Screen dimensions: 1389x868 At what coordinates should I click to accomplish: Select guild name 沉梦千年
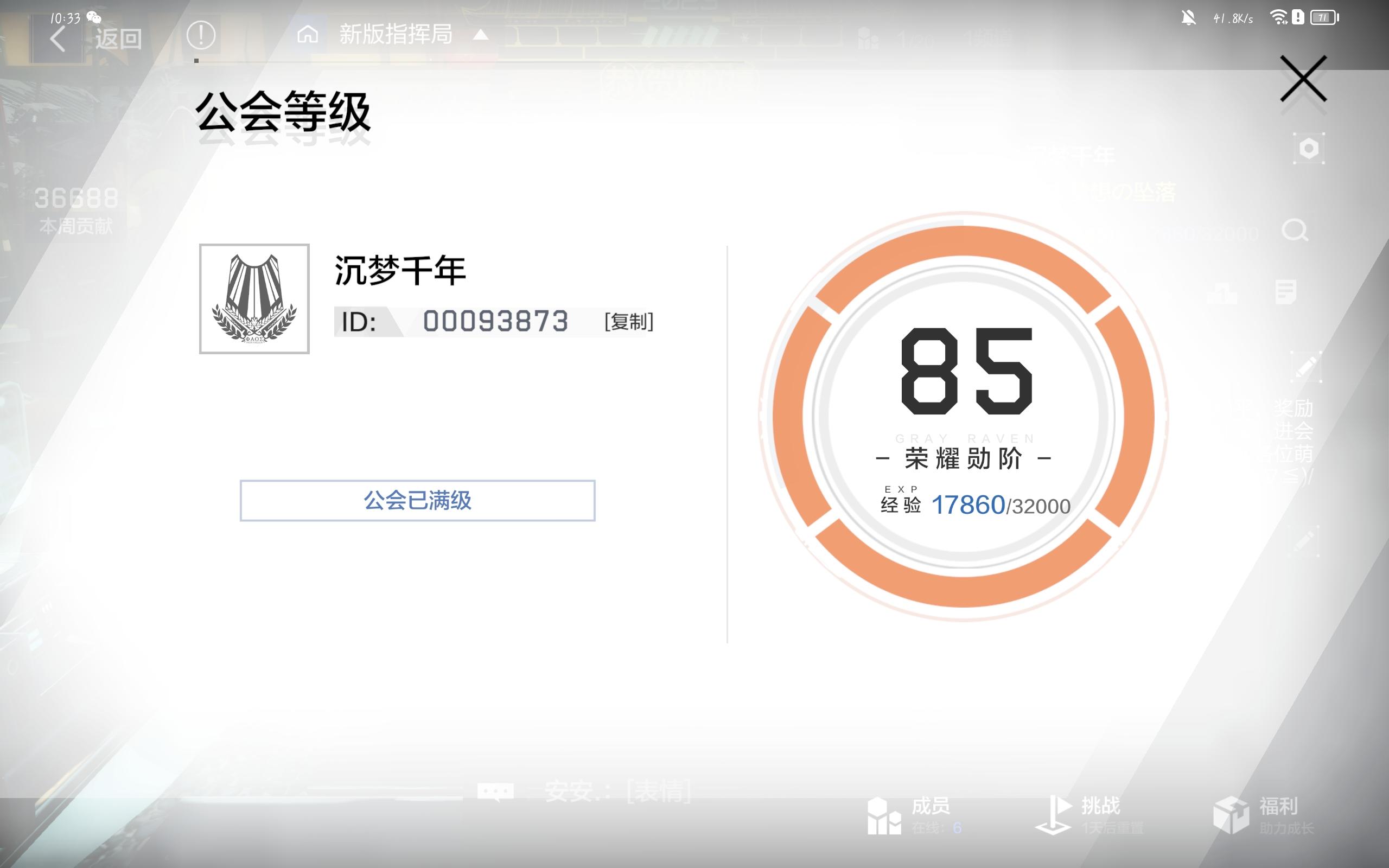point(400,270)
